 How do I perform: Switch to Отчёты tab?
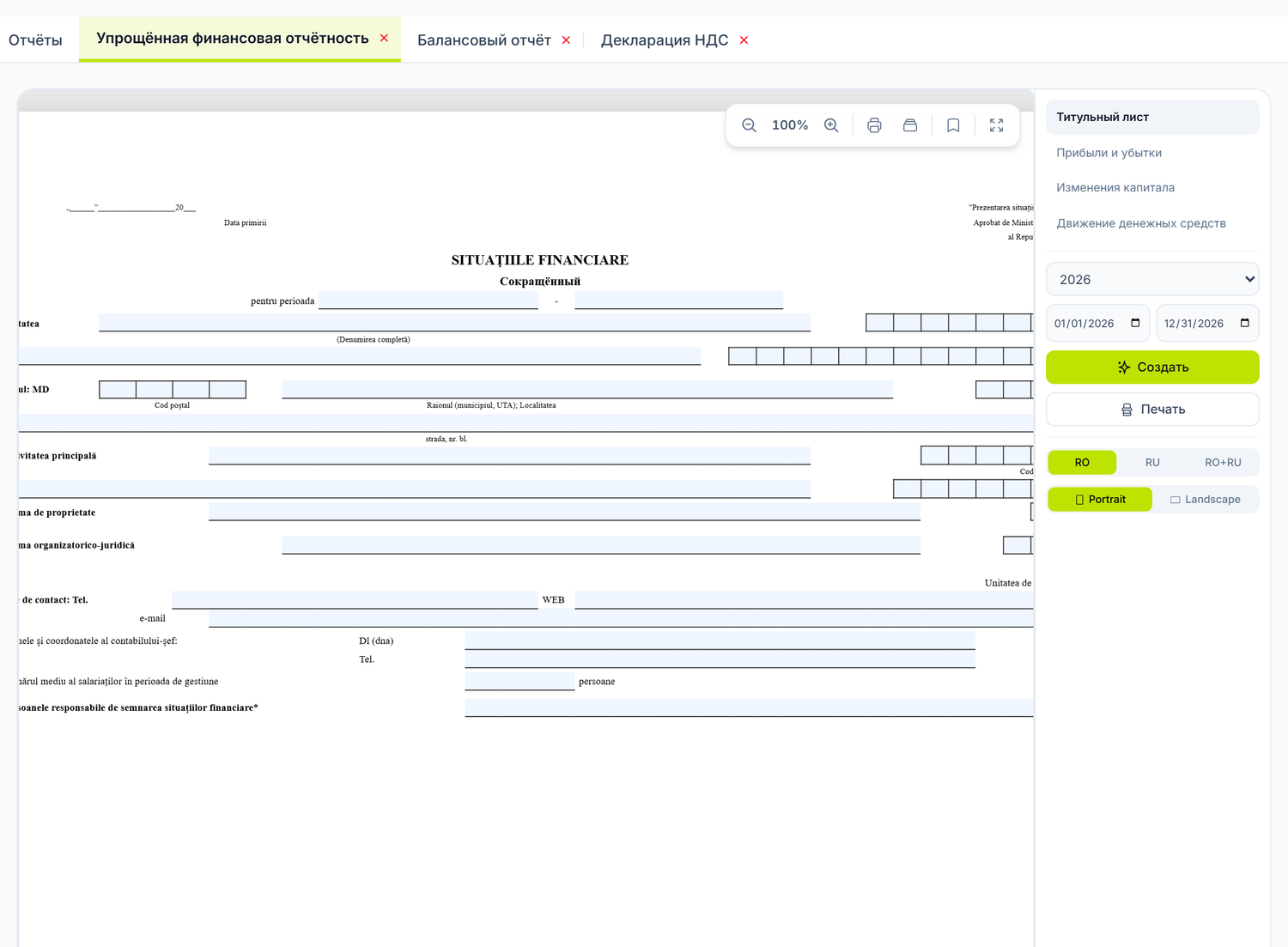tap(35, 40)
